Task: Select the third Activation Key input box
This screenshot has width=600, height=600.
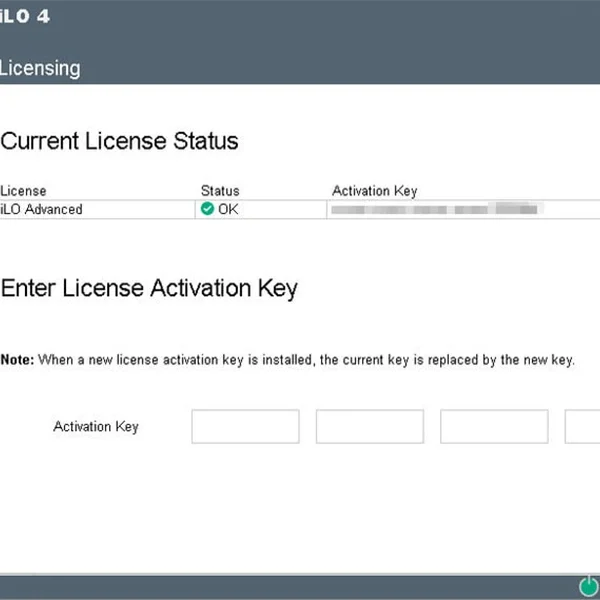Action: [493, 426]
